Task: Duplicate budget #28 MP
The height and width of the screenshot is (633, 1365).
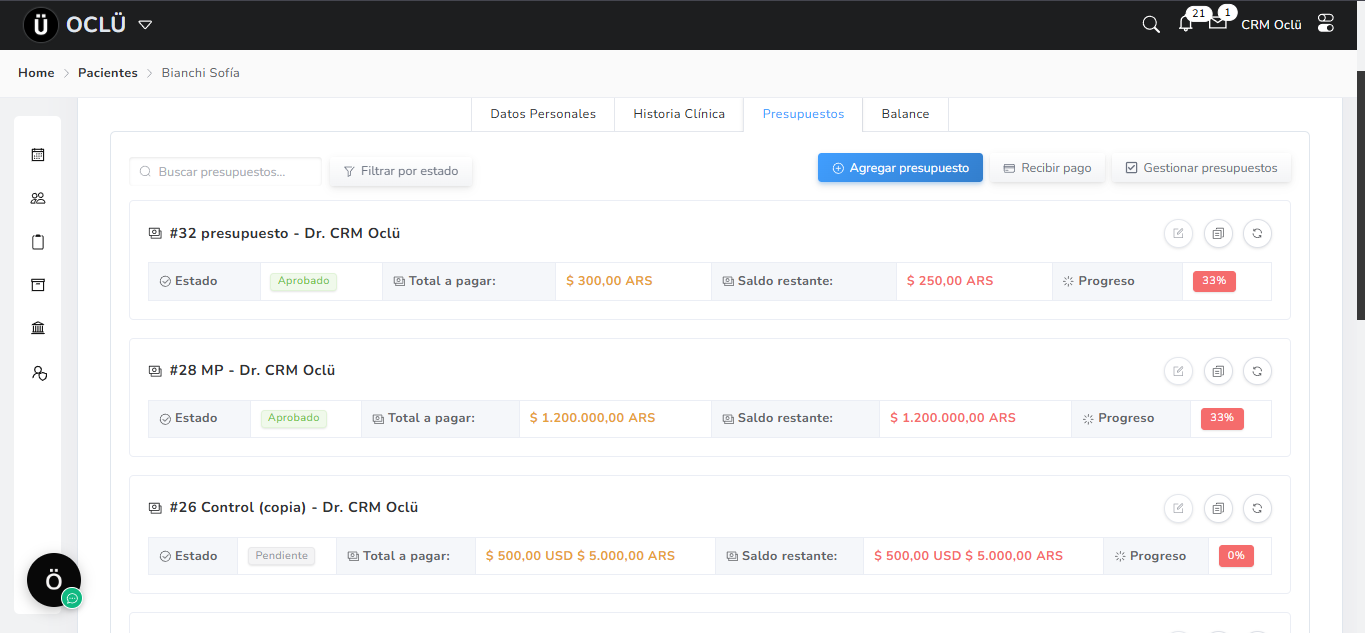Action: (x=1218, y=371)
